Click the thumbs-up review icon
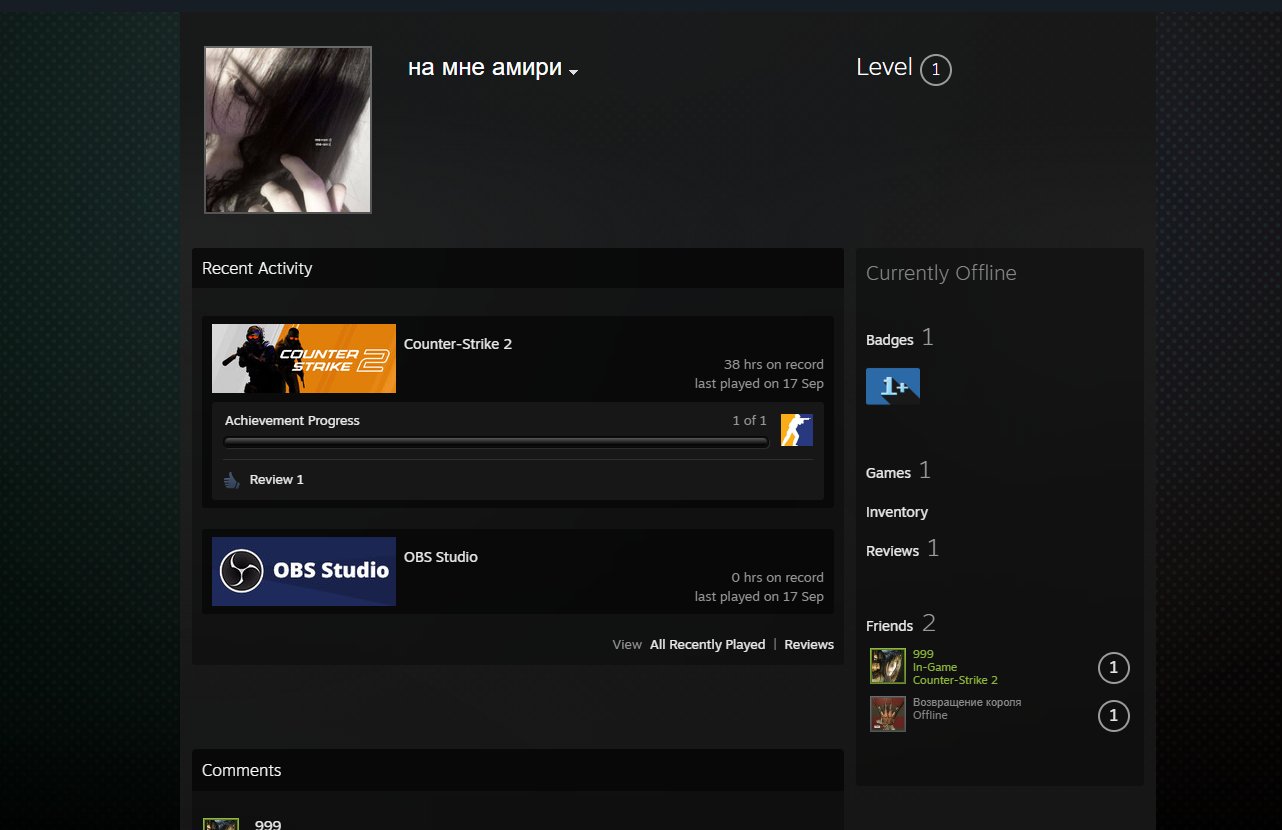The image size is (1282, 830). (x=232, y=480)
